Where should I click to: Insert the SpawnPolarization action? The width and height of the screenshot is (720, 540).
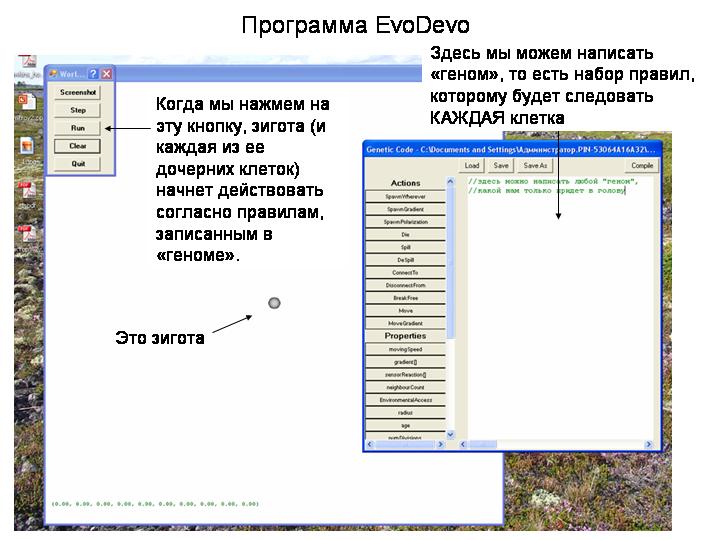tap(405, 222)
